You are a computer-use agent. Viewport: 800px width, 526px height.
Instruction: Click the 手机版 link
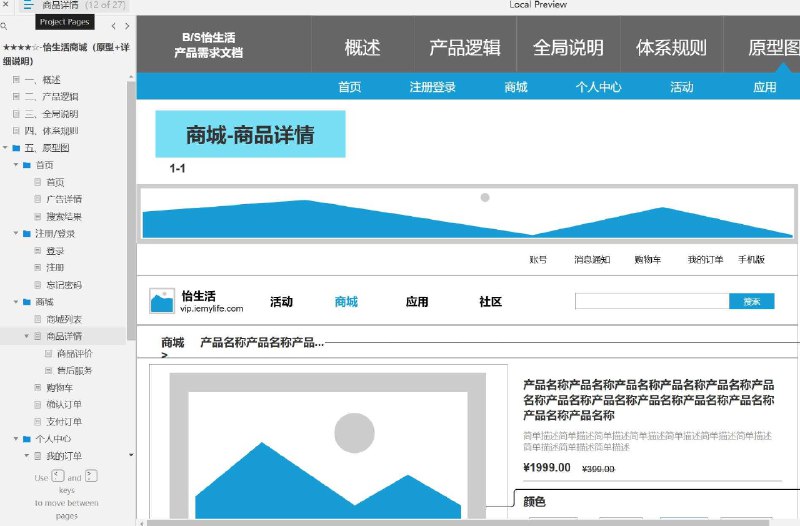pos(751,260)
